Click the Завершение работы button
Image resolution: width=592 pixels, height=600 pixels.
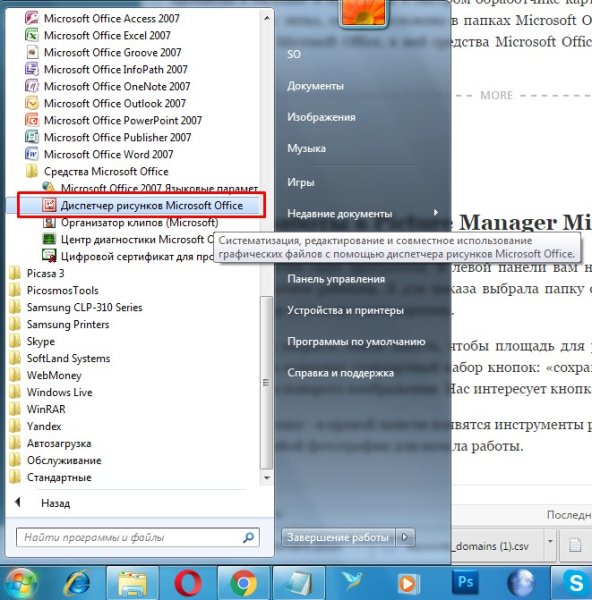tap(338, 537)
